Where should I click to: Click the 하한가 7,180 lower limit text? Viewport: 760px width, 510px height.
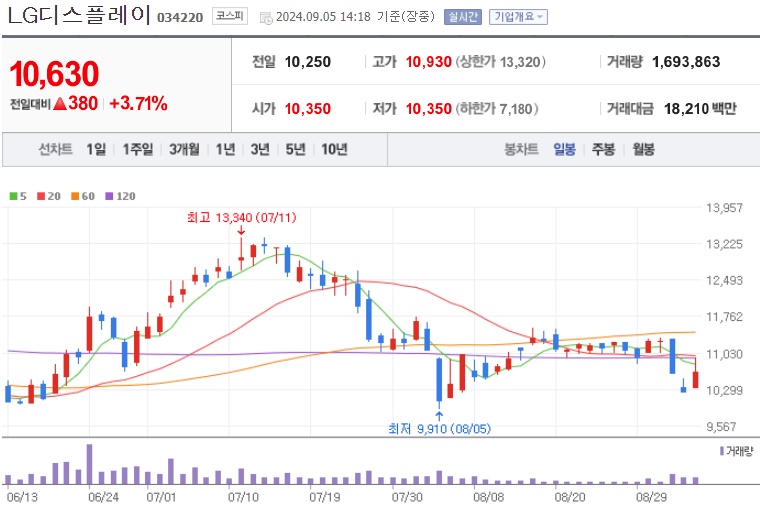(x=497, y=109)
